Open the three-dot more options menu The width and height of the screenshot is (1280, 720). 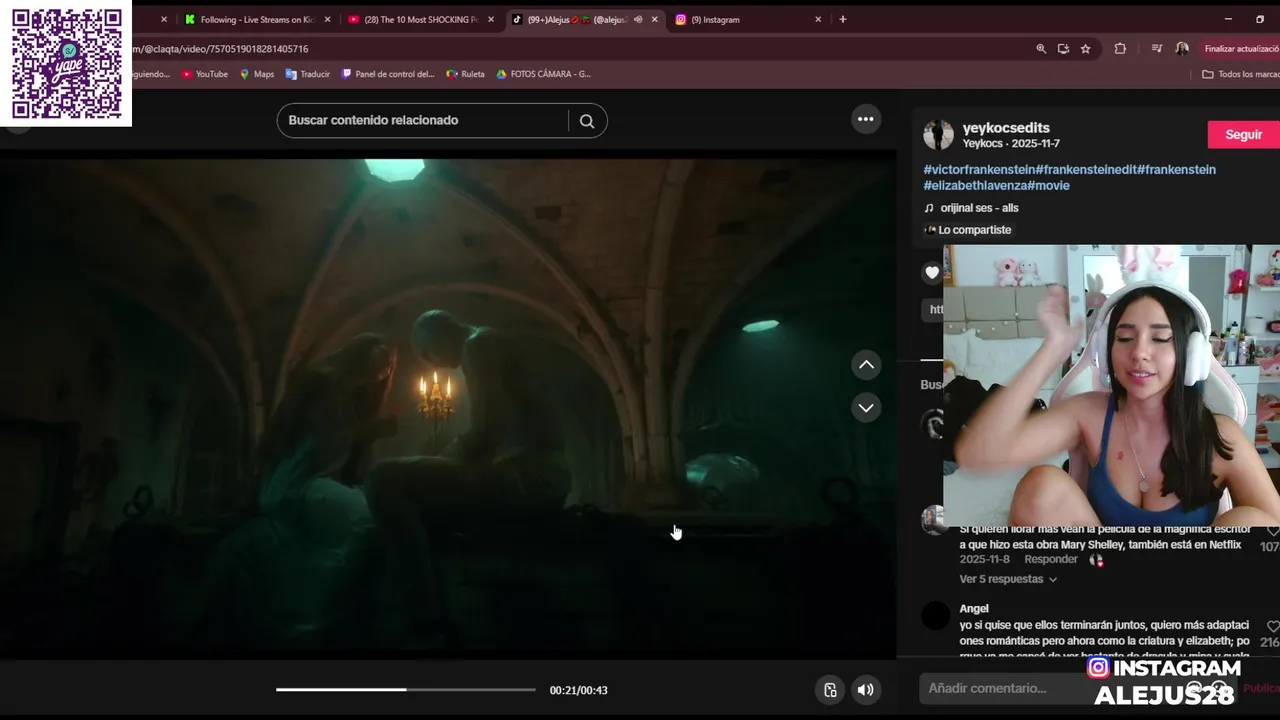[x=866, y=119]
